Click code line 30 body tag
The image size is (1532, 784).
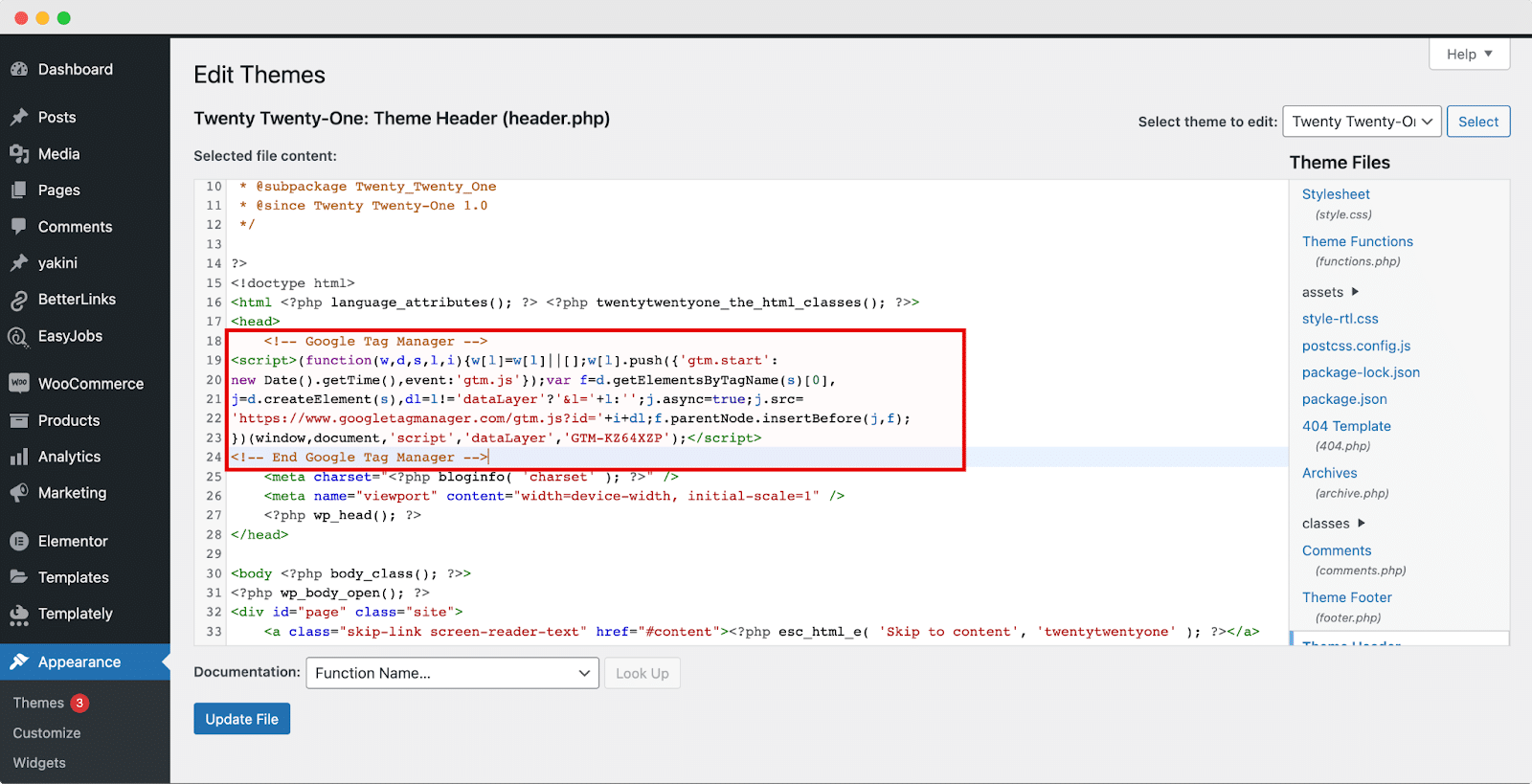tap(350, 573)
